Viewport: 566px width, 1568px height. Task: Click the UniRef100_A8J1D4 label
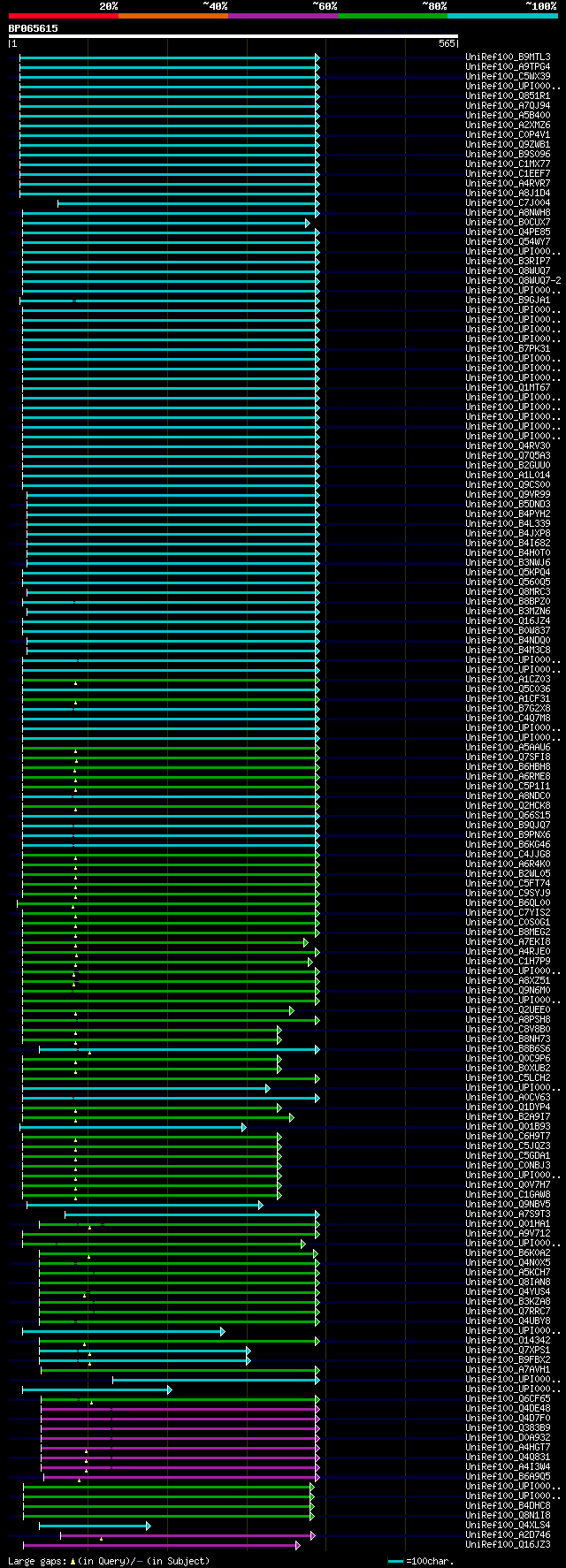508,194
